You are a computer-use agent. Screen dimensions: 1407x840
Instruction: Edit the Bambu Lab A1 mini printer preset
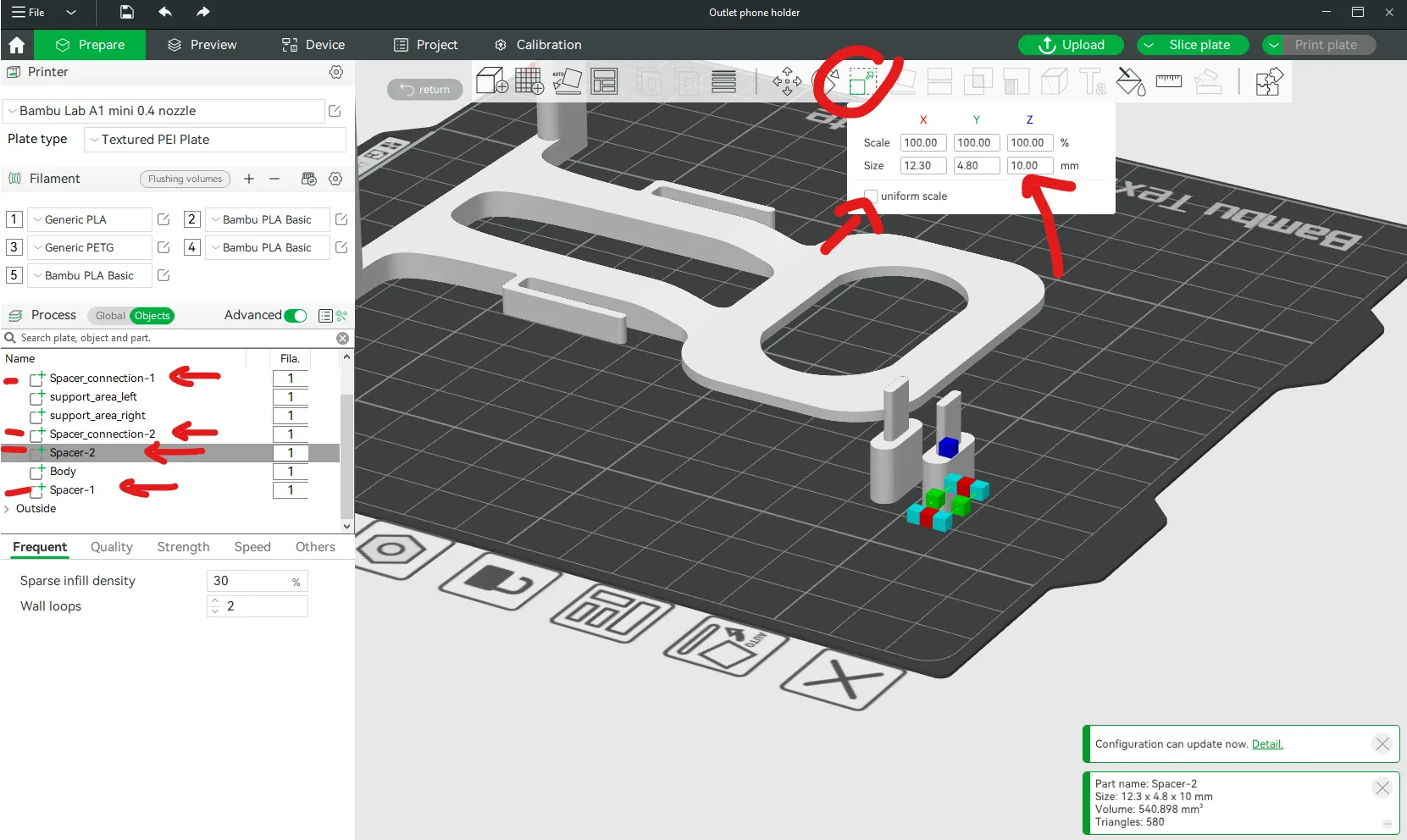(x=335, y=111)
